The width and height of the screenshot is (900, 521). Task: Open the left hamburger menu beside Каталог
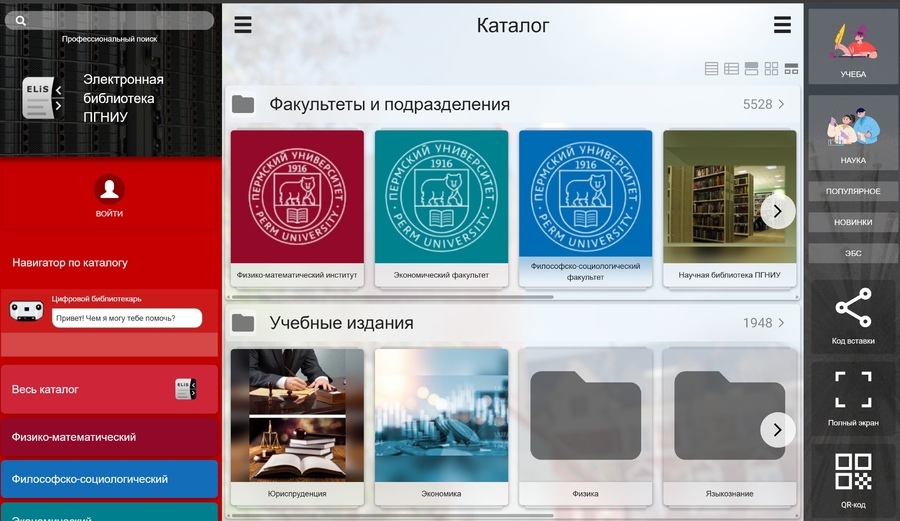243,26
